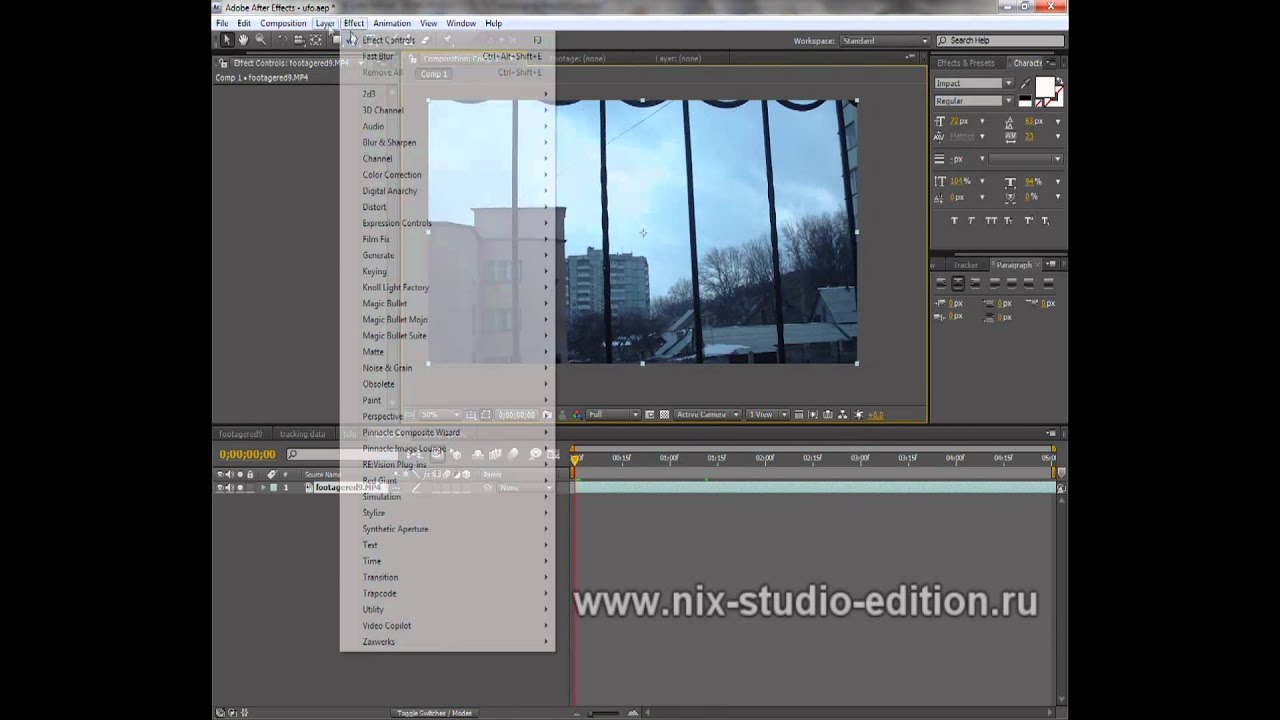
Task: Open the Show Channel RGB button
Action: tap(577, 414)
